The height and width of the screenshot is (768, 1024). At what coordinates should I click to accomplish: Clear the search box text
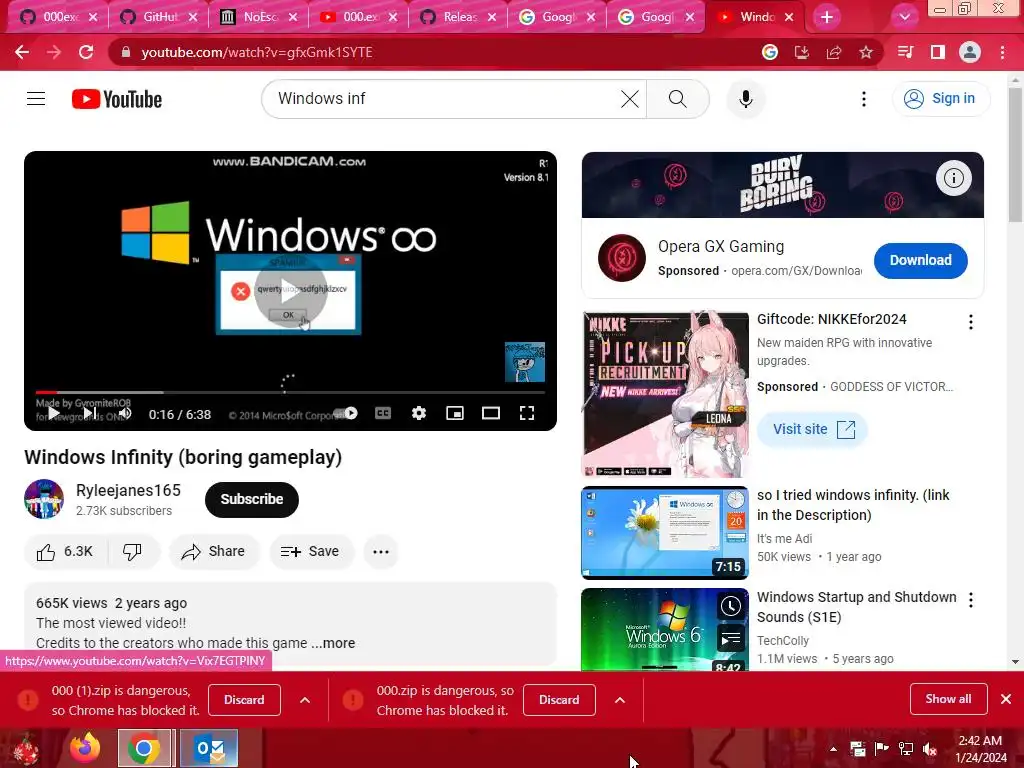[630, 99]
